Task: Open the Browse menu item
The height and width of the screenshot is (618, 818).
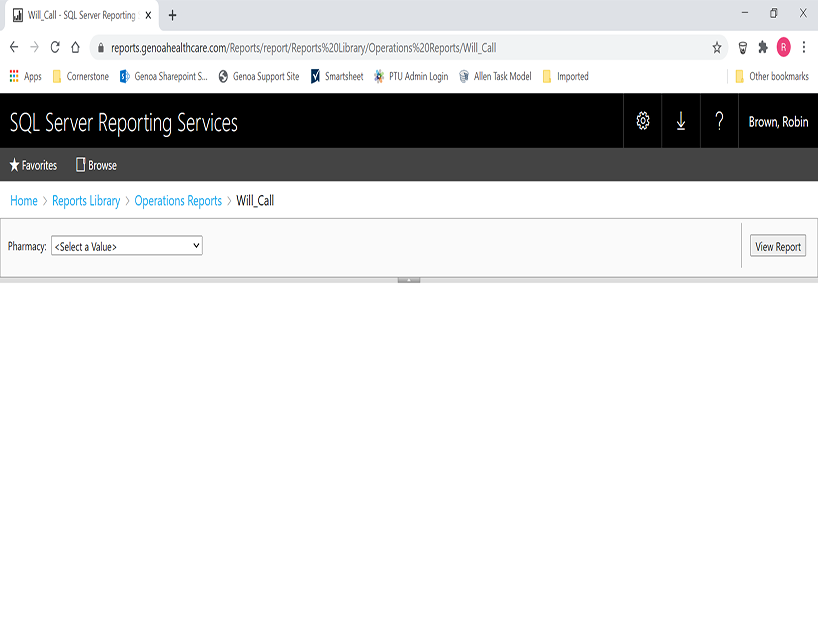Action: tap(96, 165)
